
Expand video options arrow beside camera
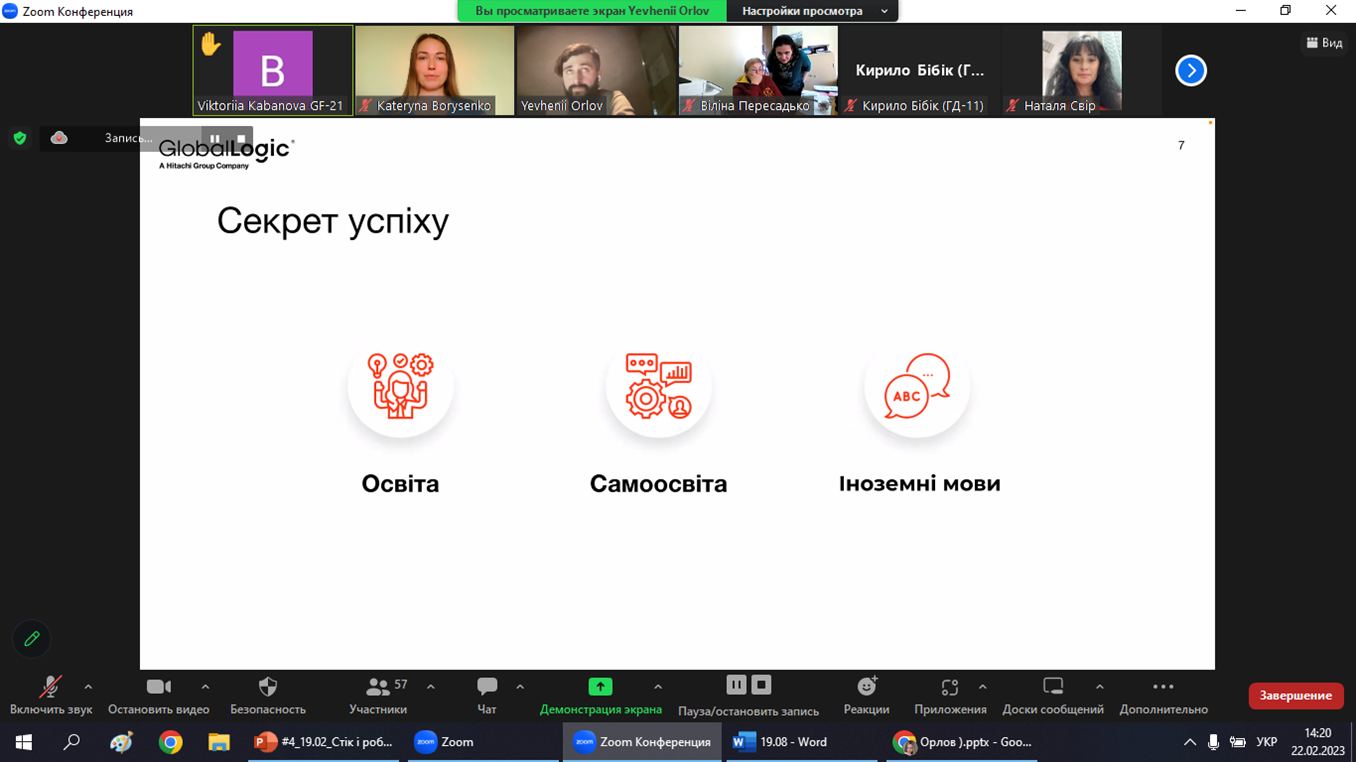pos(205,687)
